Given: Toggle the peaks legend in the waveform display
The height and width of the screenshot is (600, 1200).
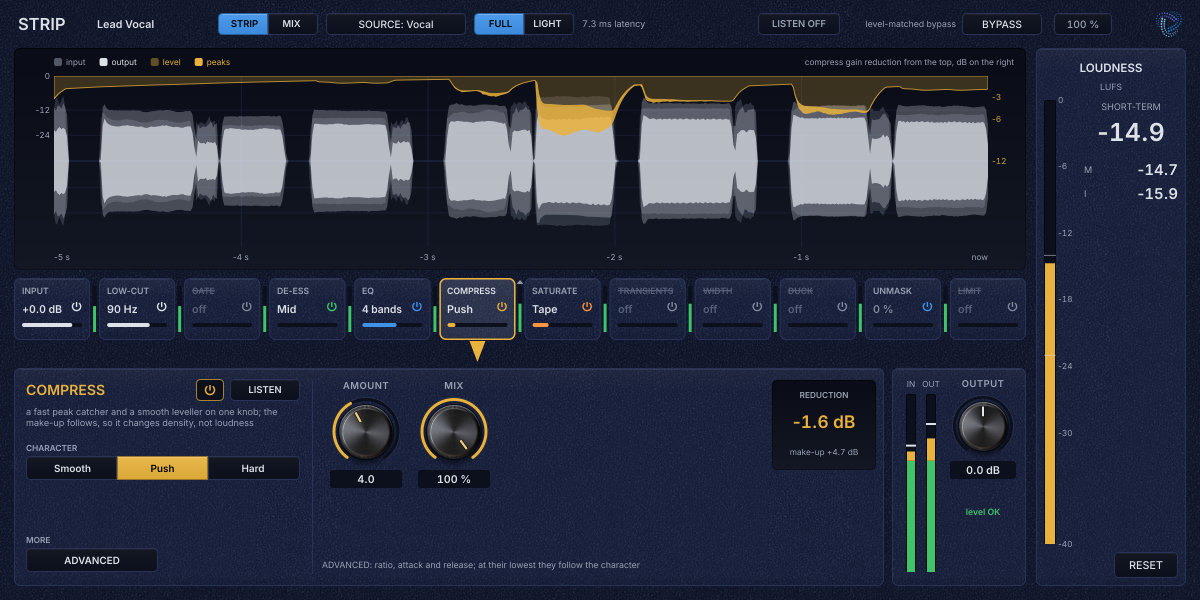Looking at the screenshot, I should click(x=212, y=62).
